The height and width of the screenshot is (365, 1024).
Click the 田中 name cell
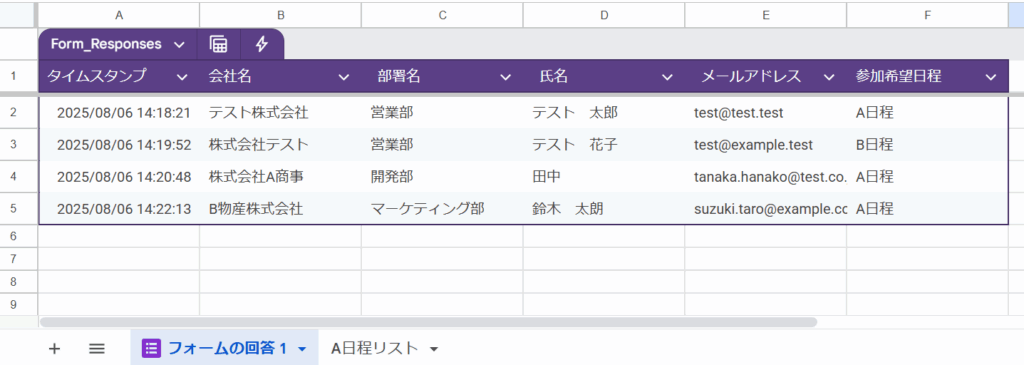604,177
